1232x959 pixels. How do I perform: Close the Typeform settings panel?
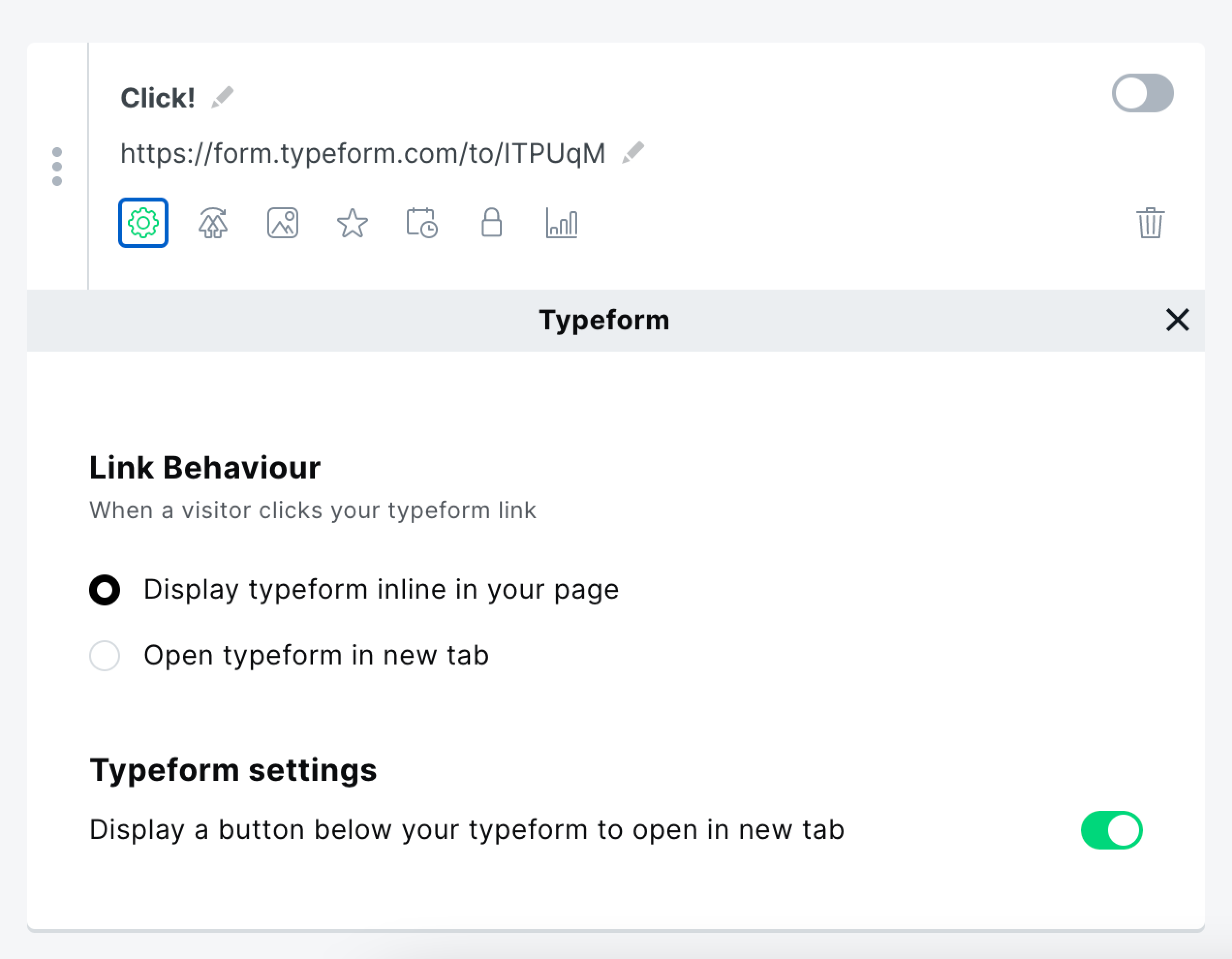tap(1177, 320)
